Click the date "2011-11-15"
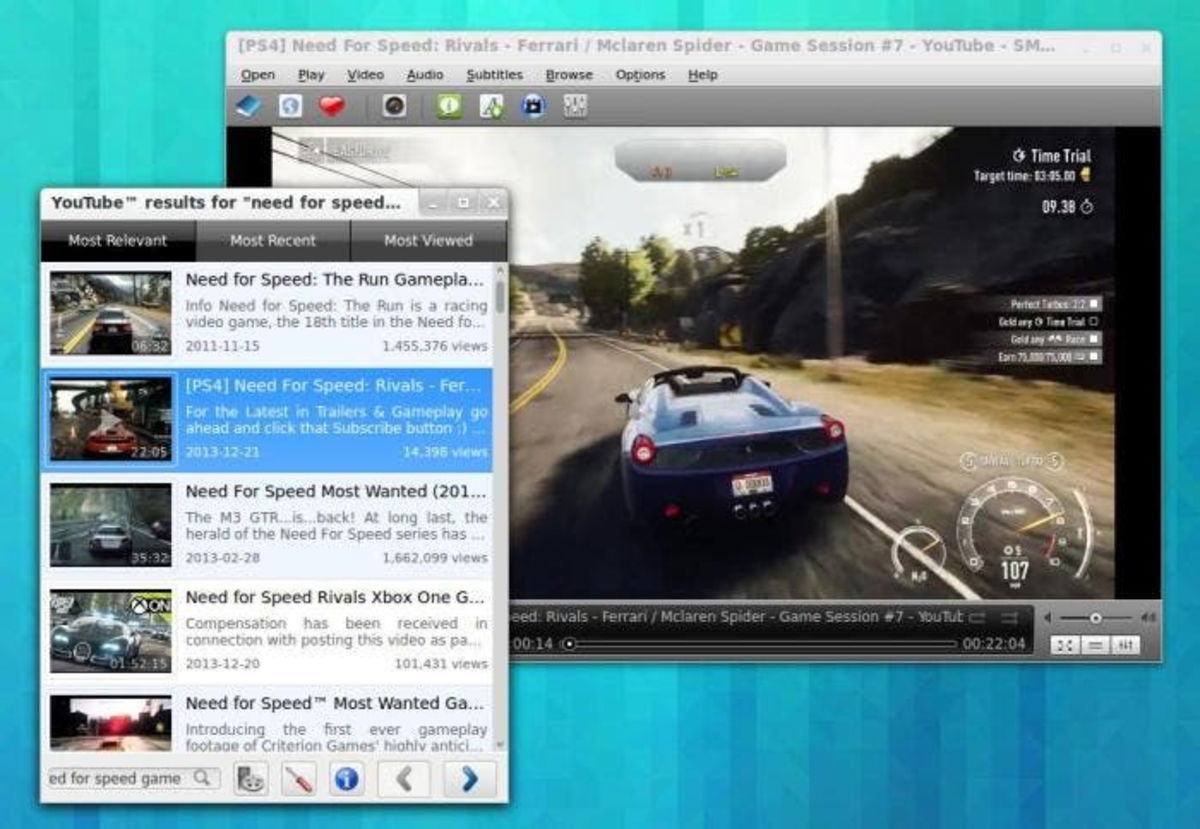Screen dimensions: 1200x829 click(222, 346)
